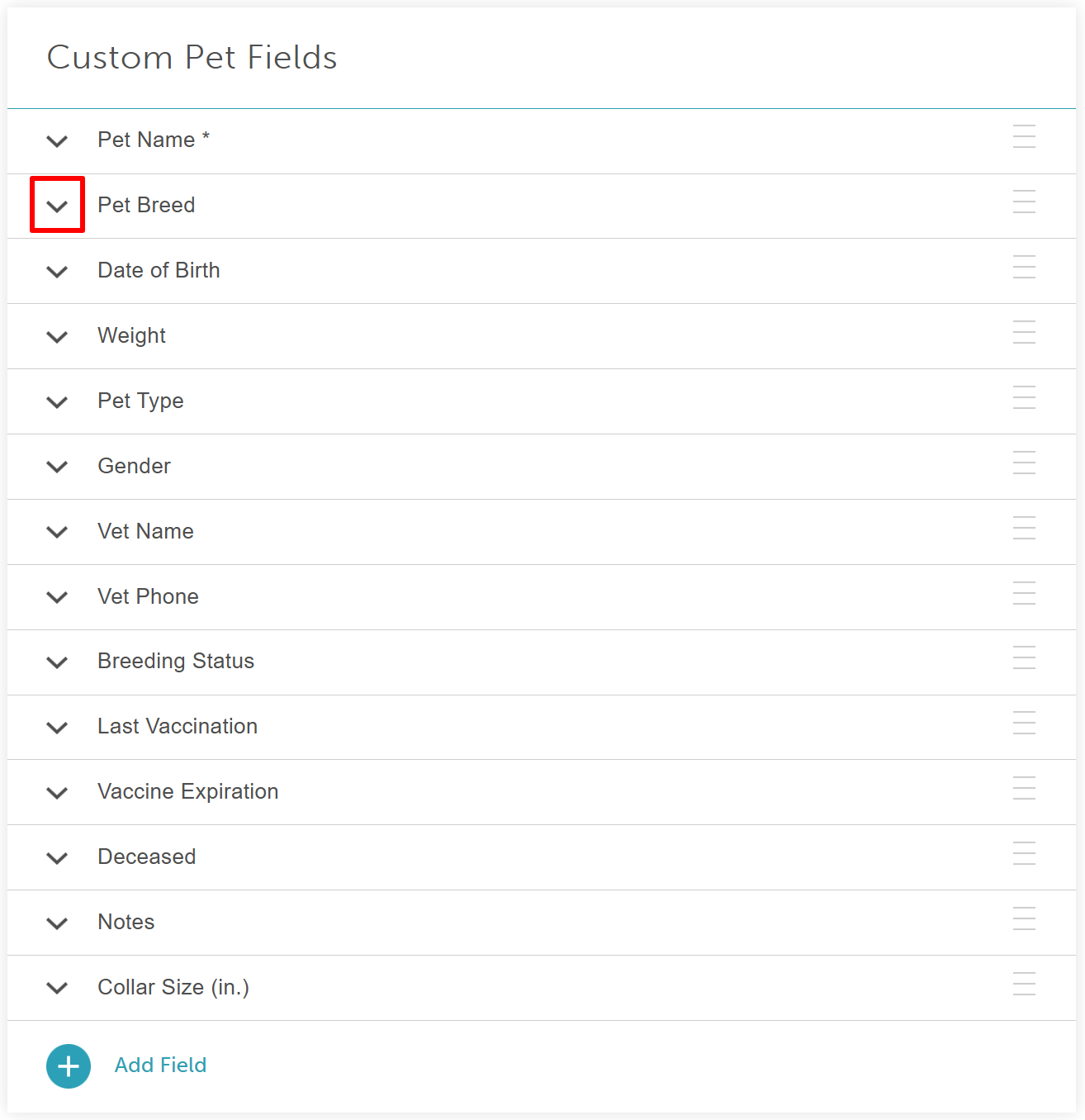The height and width of the screenshot is (1120, 1085).
Task: Open the Date of Birth chevron
Action: pos(57,272)
